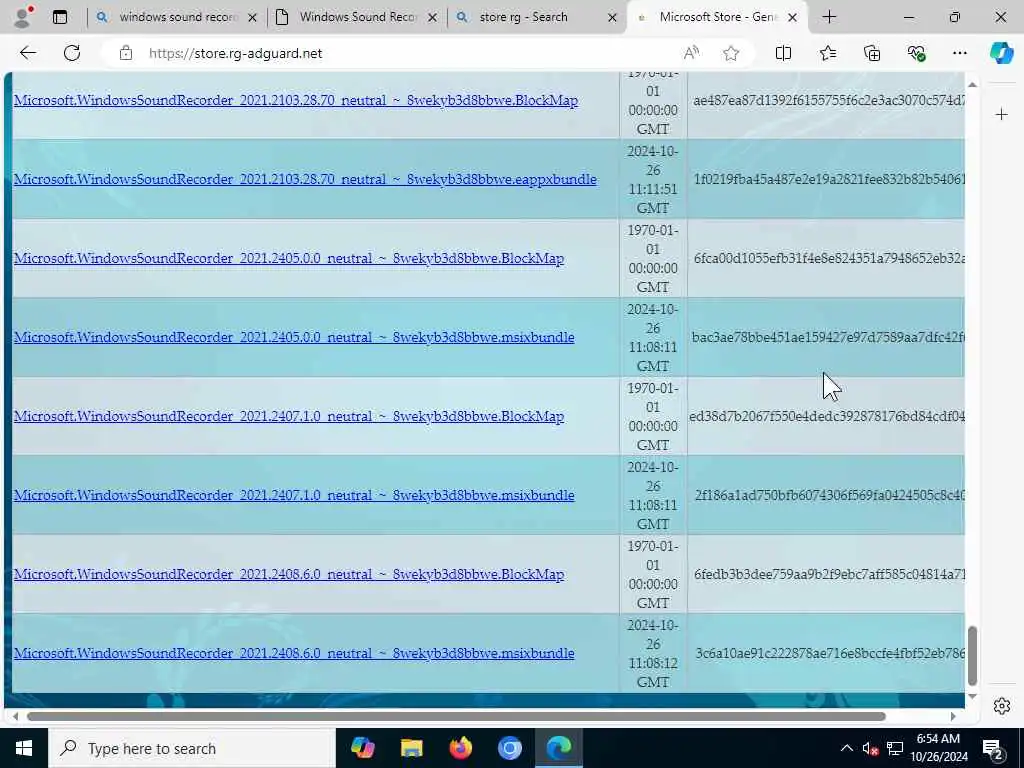Click the vertical scrollbar thumb
Viewport: 1024px width, 768px height.
click(x=972, y=656)
